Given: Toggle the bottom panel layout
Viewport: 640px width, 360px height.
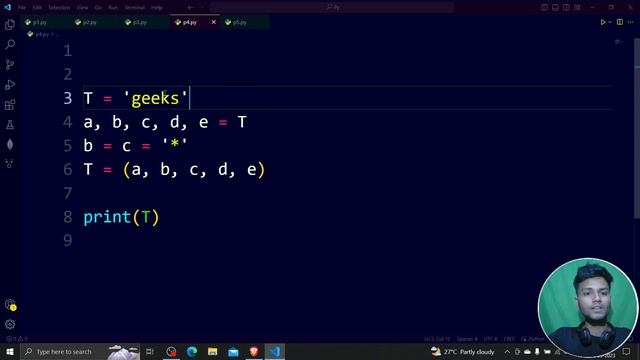Looking at the screenshot, I should tap(556, 7).
